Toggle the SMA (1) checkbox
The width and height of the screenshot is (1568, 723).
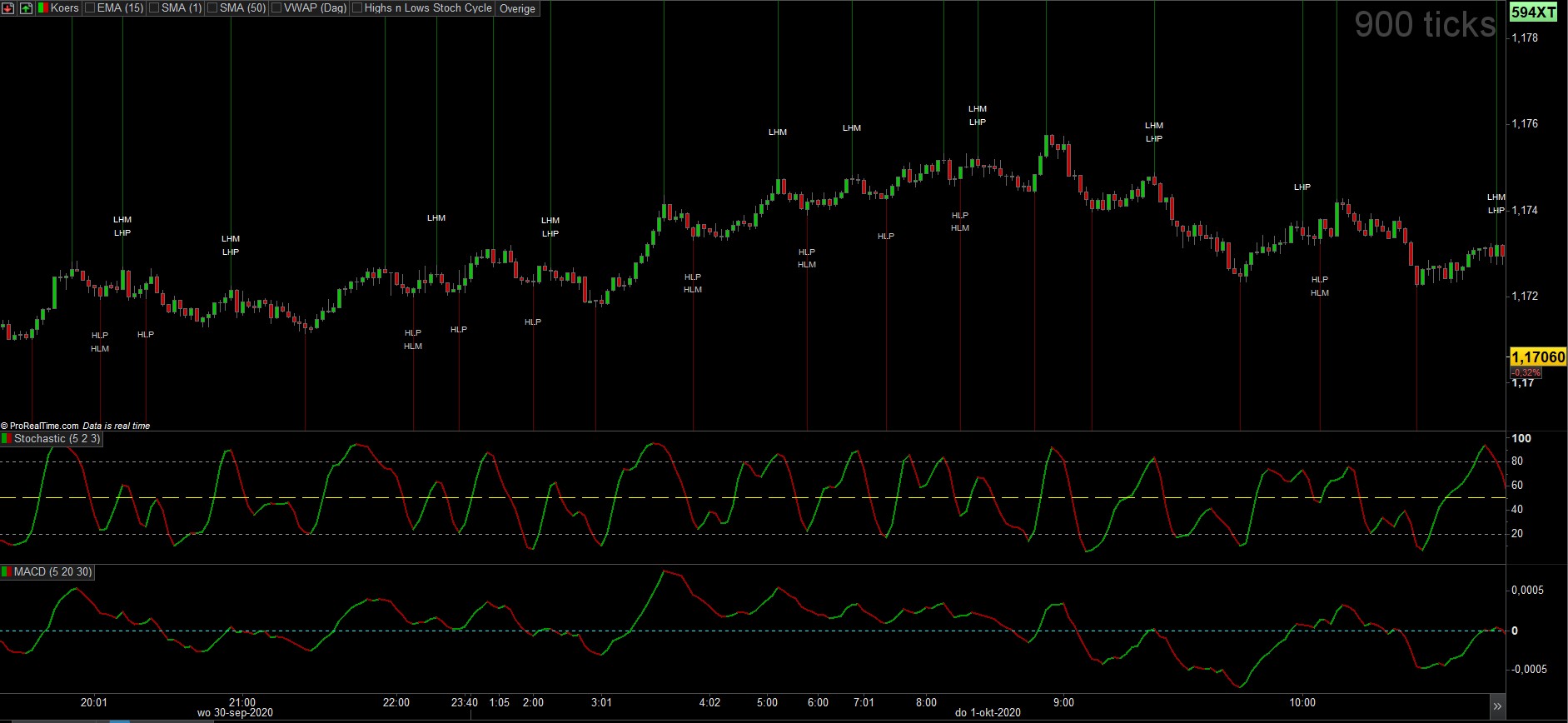click(154, 8)
